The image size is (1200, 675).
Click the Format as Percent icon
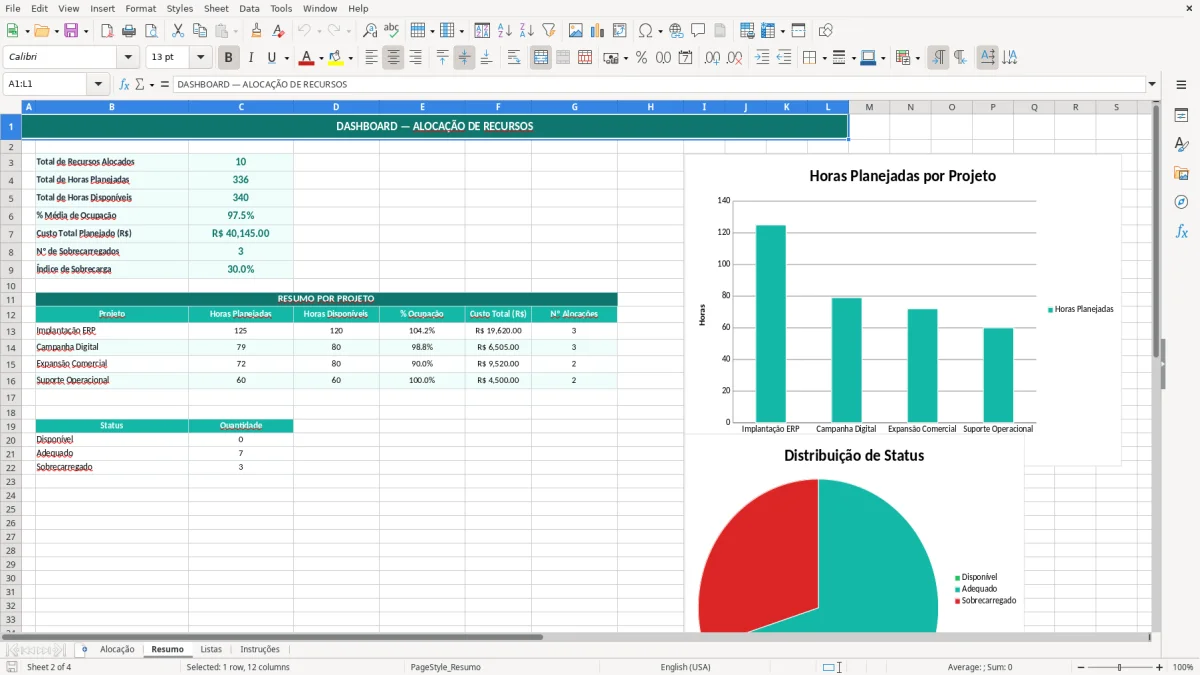641,58
